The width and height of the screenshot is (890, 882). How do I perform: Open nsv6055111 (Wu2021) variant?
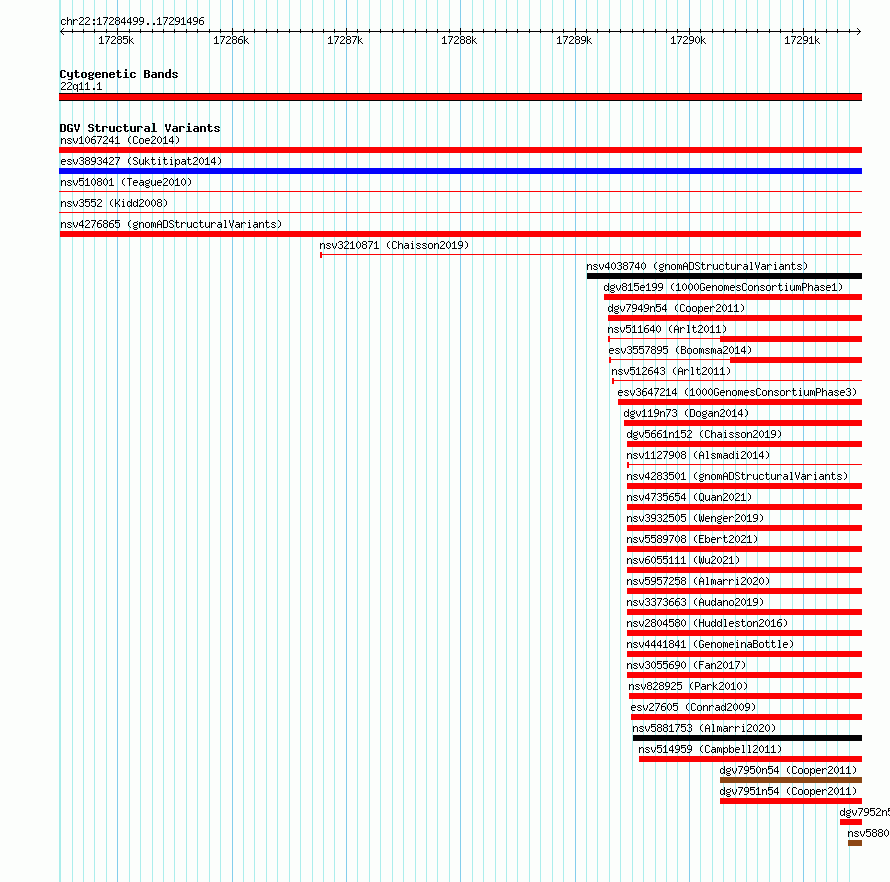pyautogui.click(x=683, y=560)
